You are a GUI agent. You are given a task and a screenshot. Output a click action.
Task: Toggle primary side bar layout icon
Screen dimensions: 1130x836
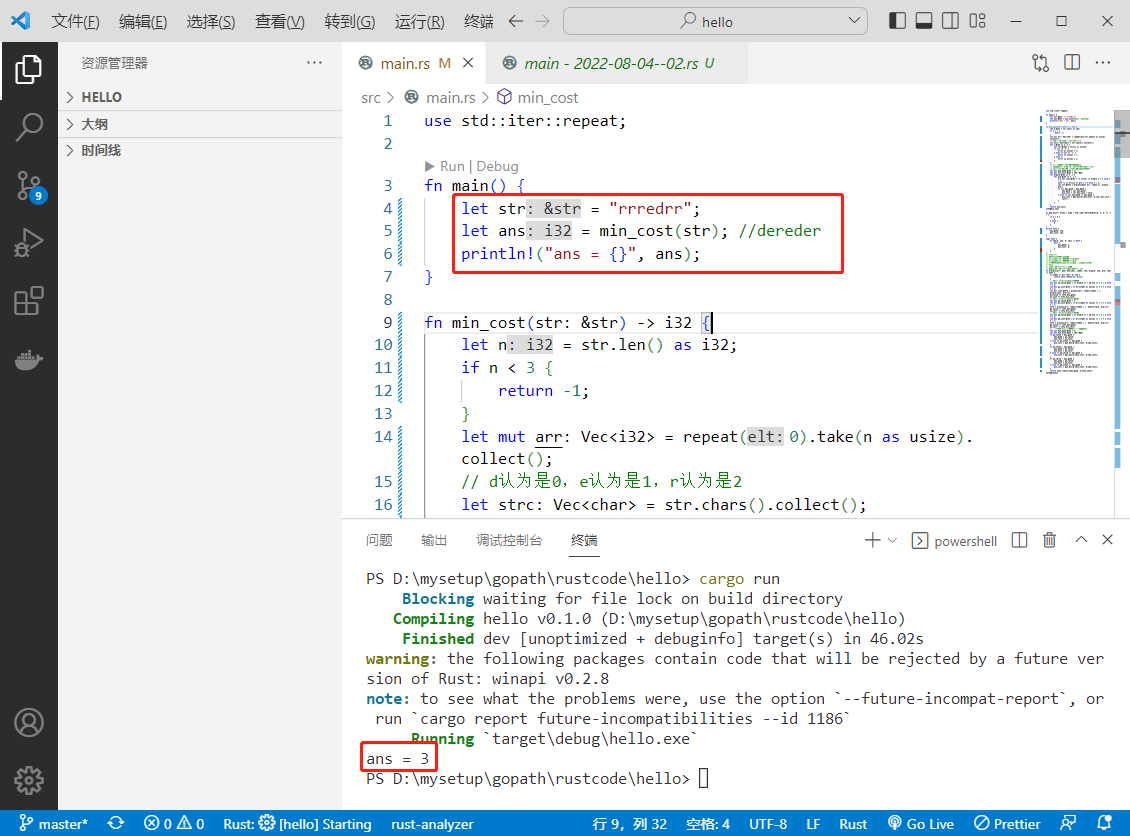coord(897,21)
